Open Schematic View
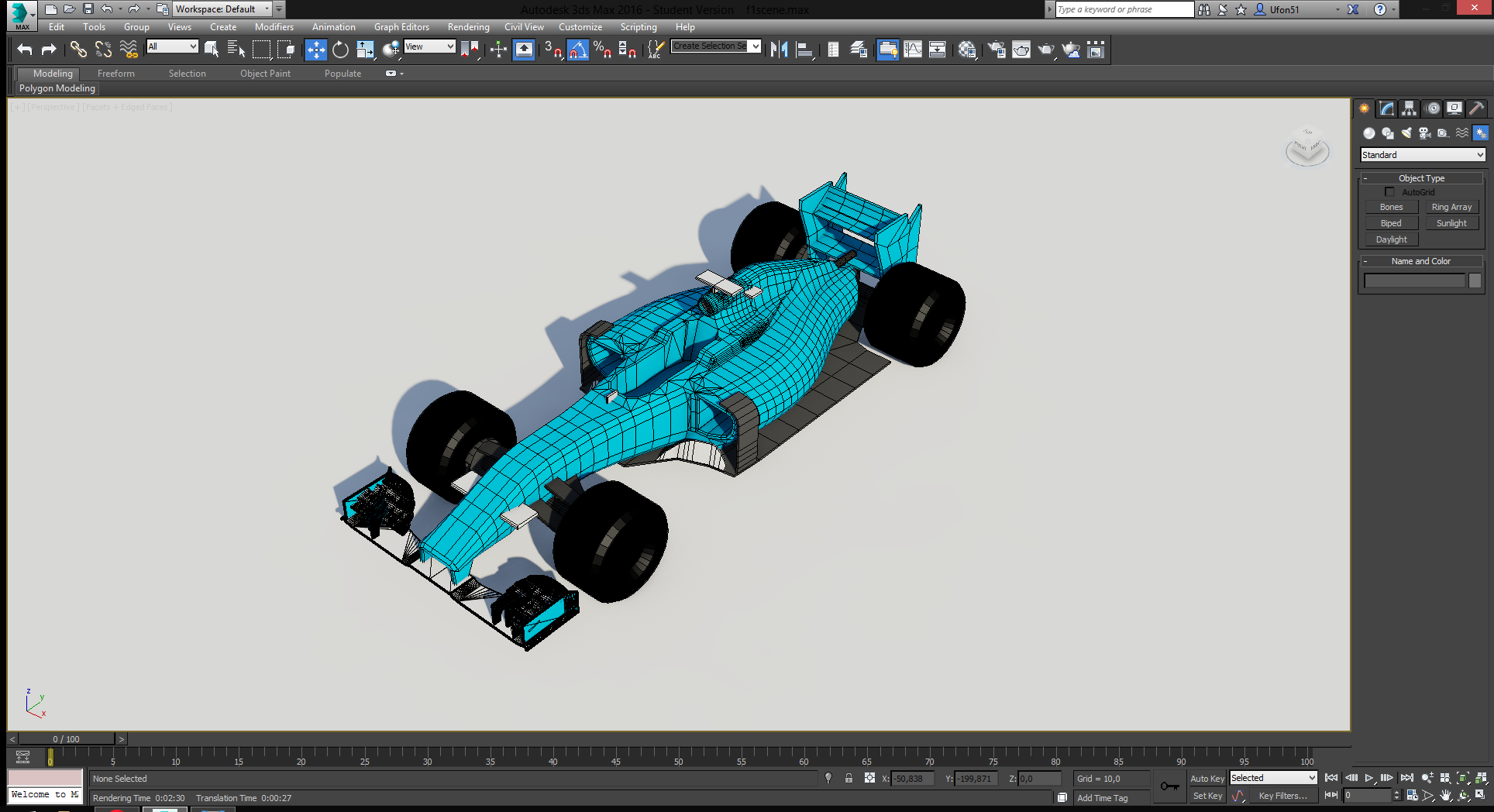Image resolution: width=1494 pixels, height=812 pixels. (937, 50)
